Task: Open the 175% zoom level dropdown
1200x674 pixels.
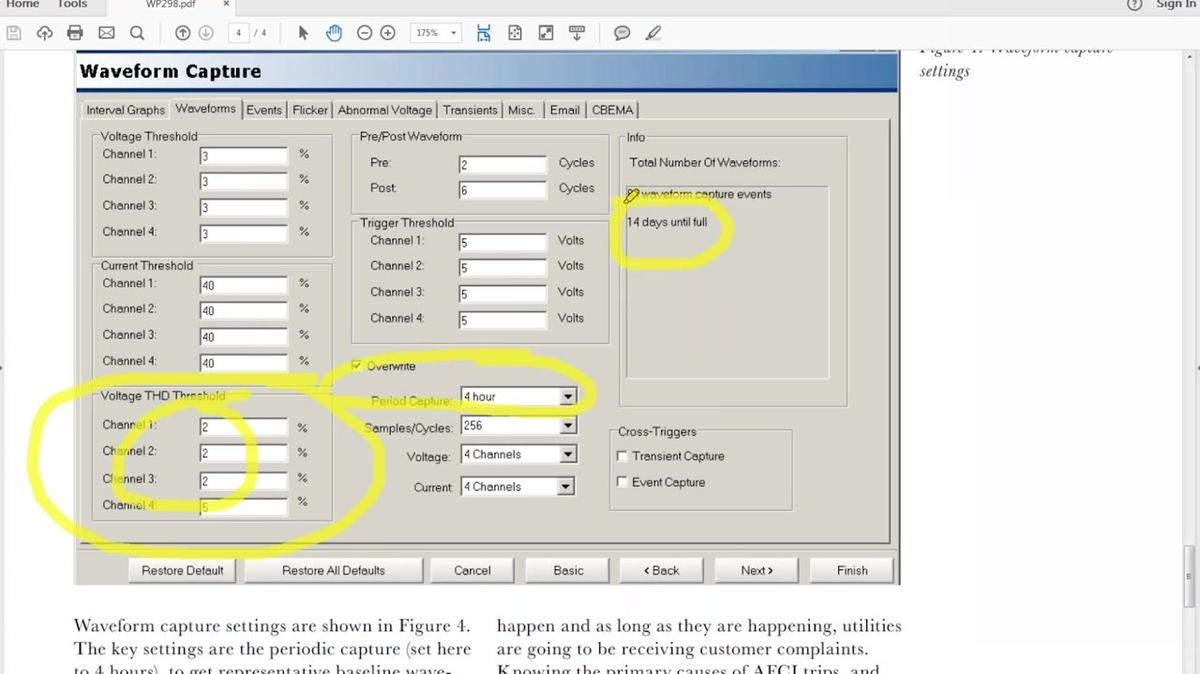Action: (435, 33)
